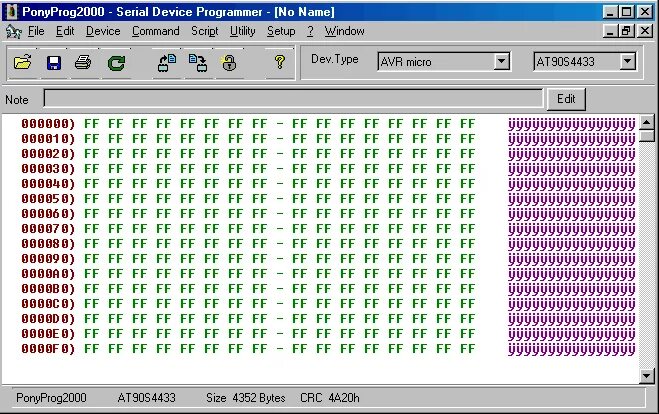The image size is (659, 414).
Task: Click address label 000060)
Action: tap(48, 214)
